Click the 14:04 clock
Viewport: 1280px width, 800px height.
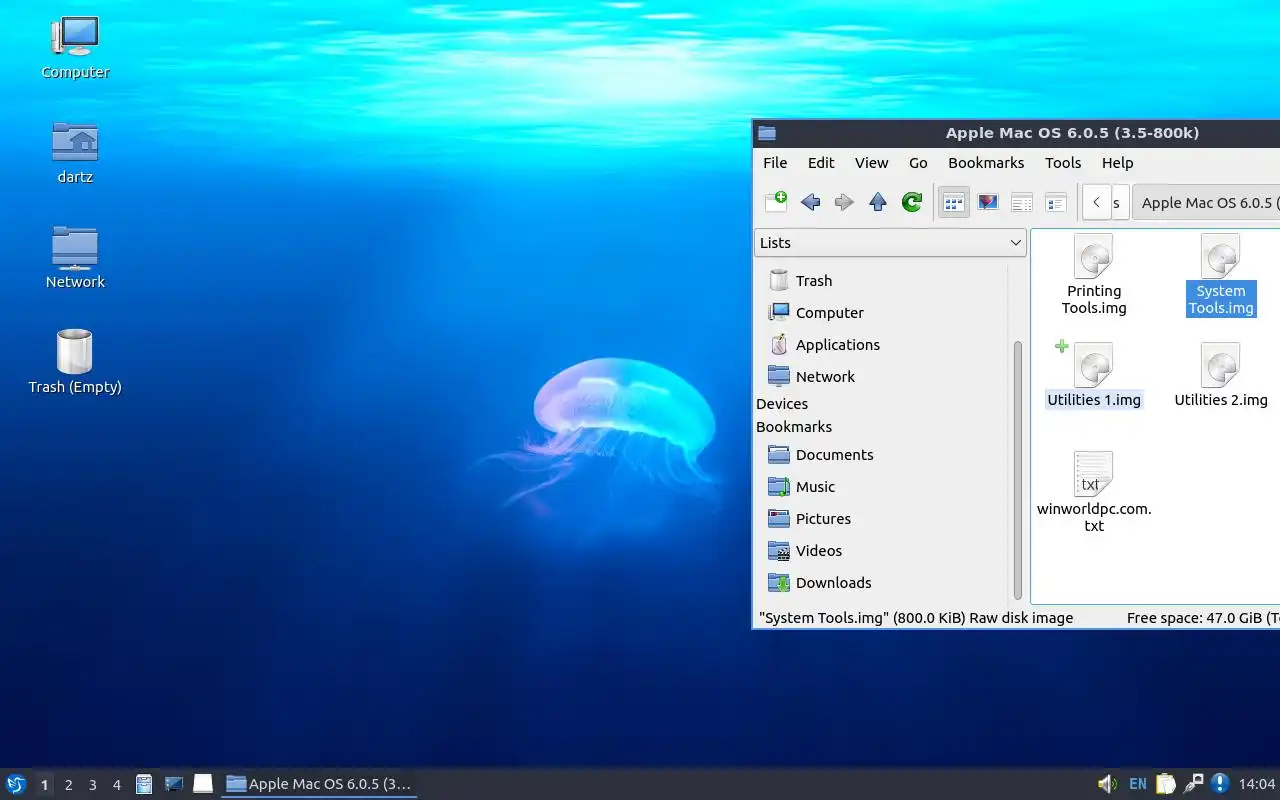[1257, 784]
